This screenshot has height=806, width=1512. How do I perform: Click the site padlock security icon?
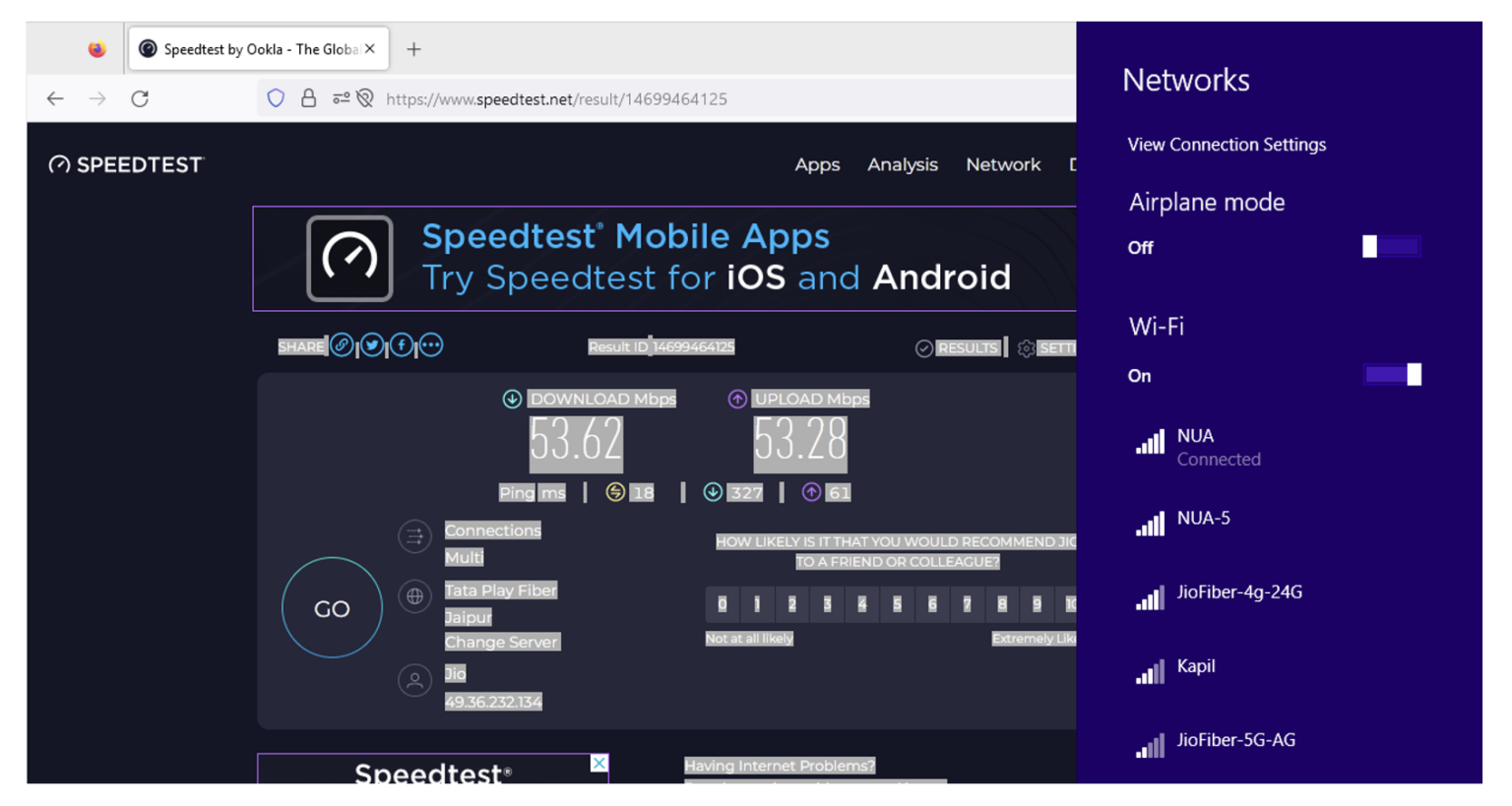pos(308,98)
